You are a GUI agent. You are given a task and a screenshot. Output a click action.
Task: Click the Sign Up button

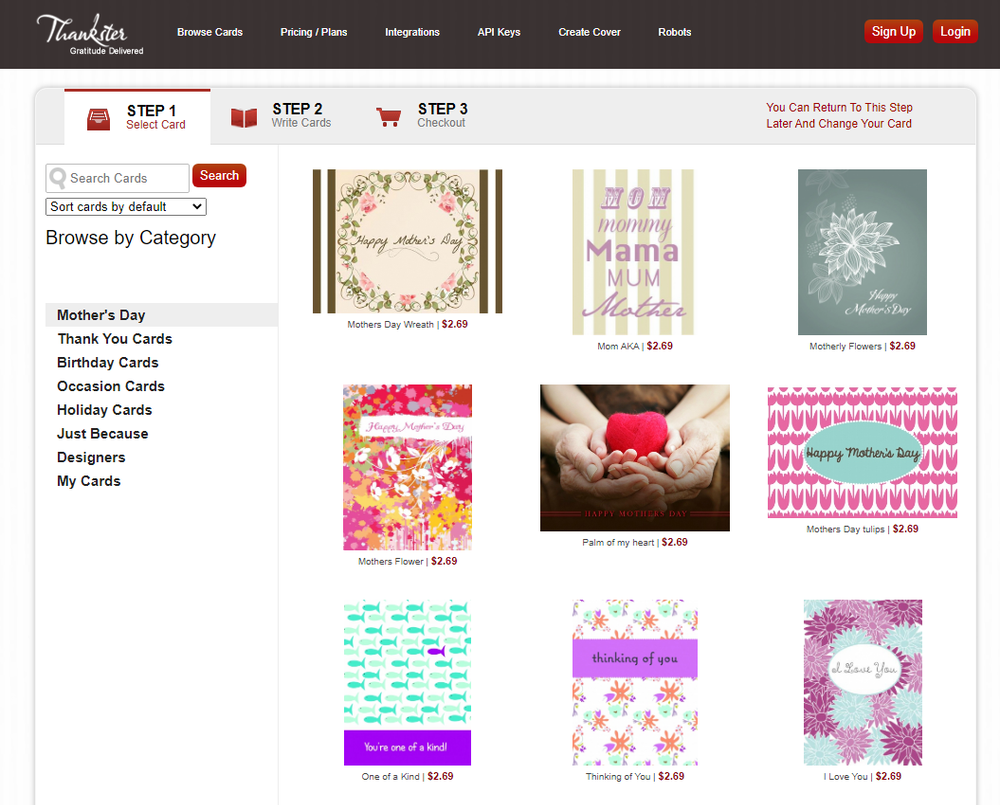tap(893, 31)
